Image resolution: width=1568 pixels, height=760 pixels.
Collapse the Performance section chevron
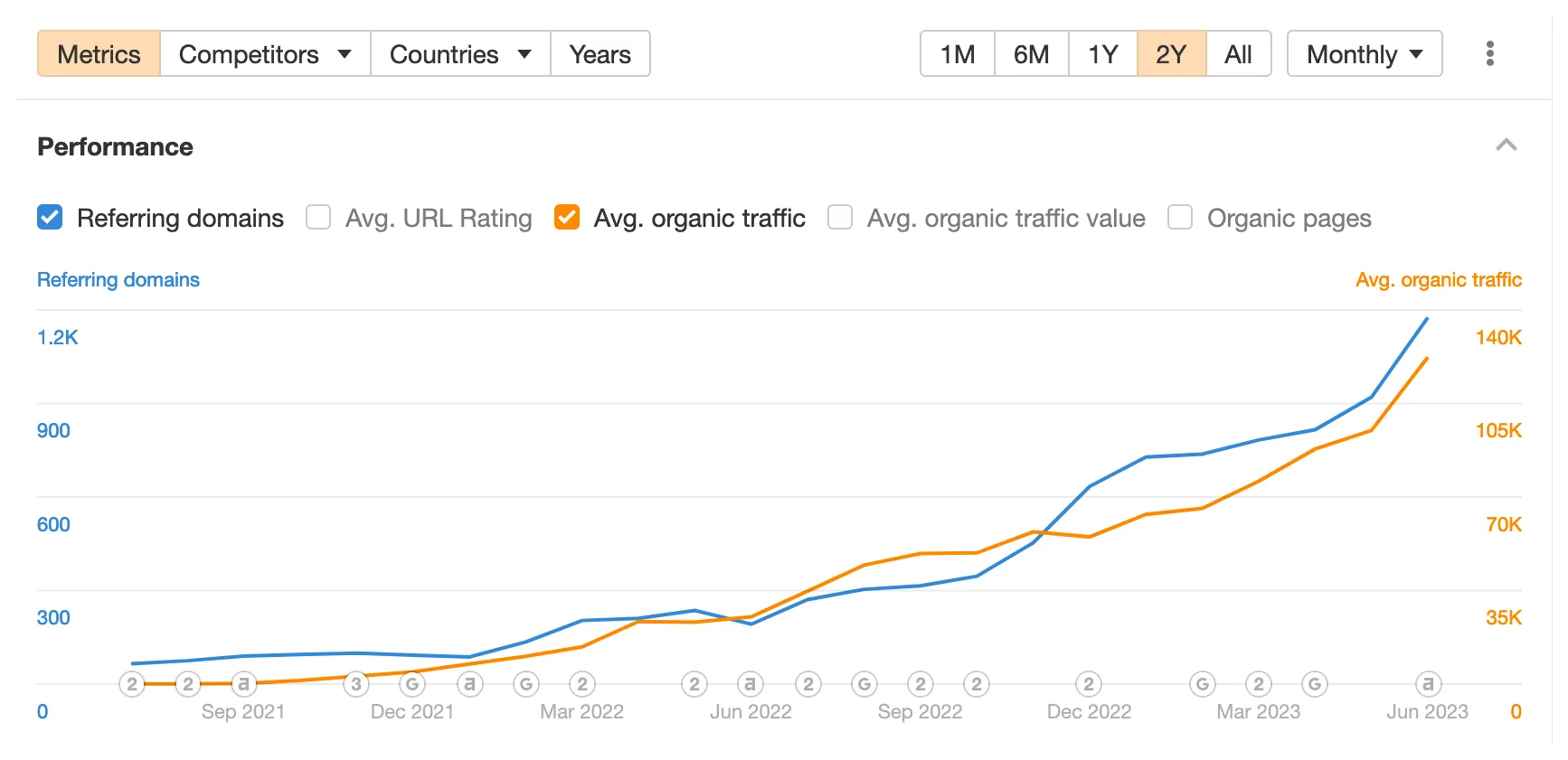(x=1506, y=145)
